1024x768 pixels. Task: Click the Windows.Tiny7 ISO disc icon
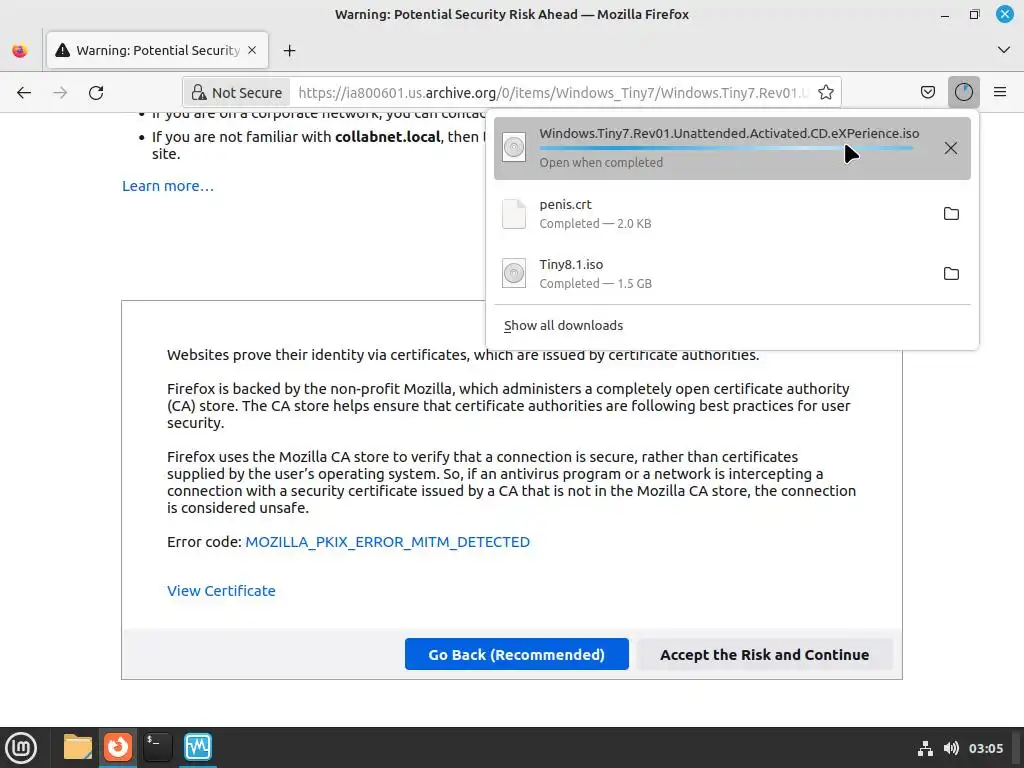[514, 148]
